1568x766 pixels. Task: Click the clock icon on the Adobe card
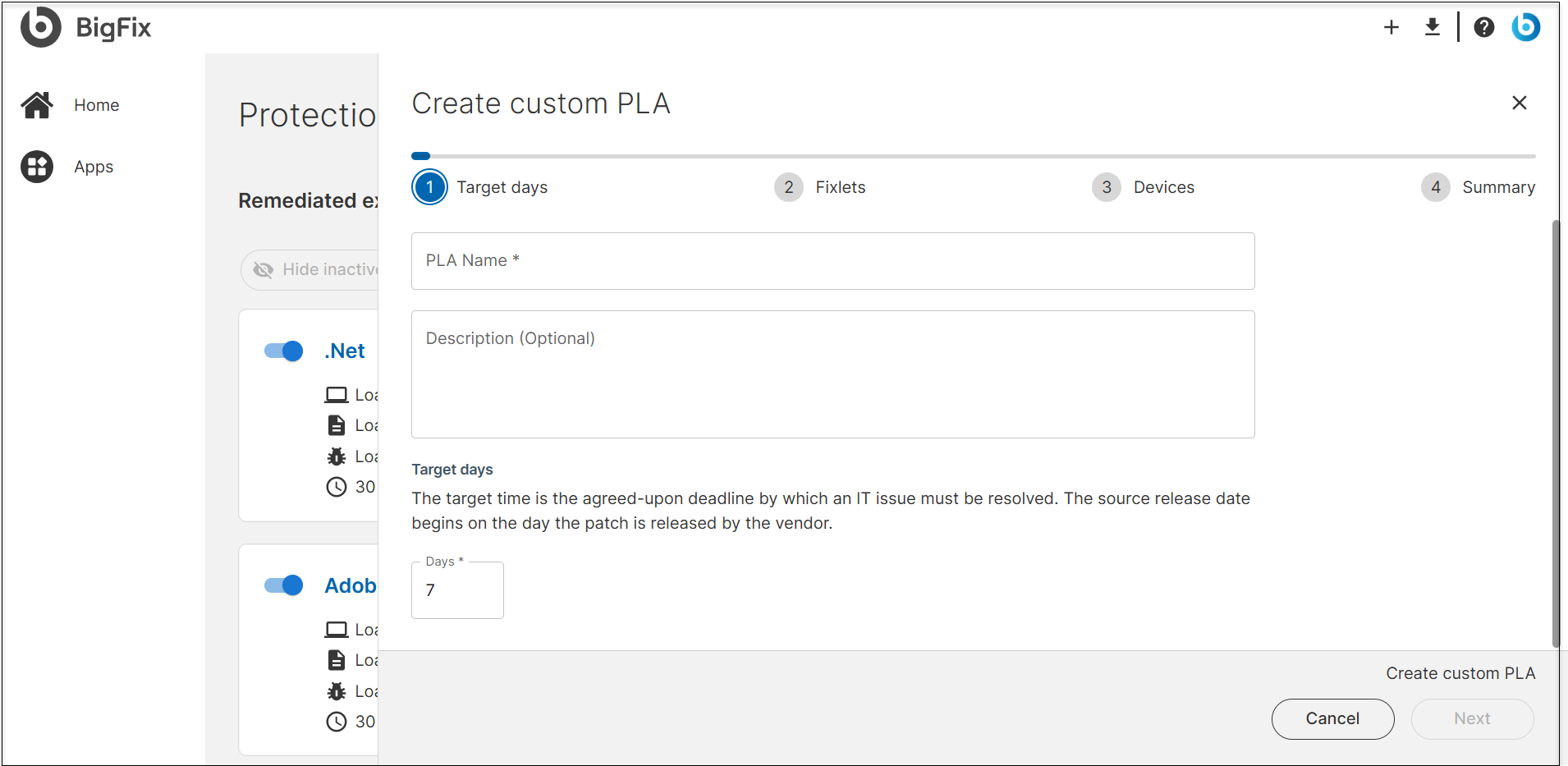coord(337,722)
